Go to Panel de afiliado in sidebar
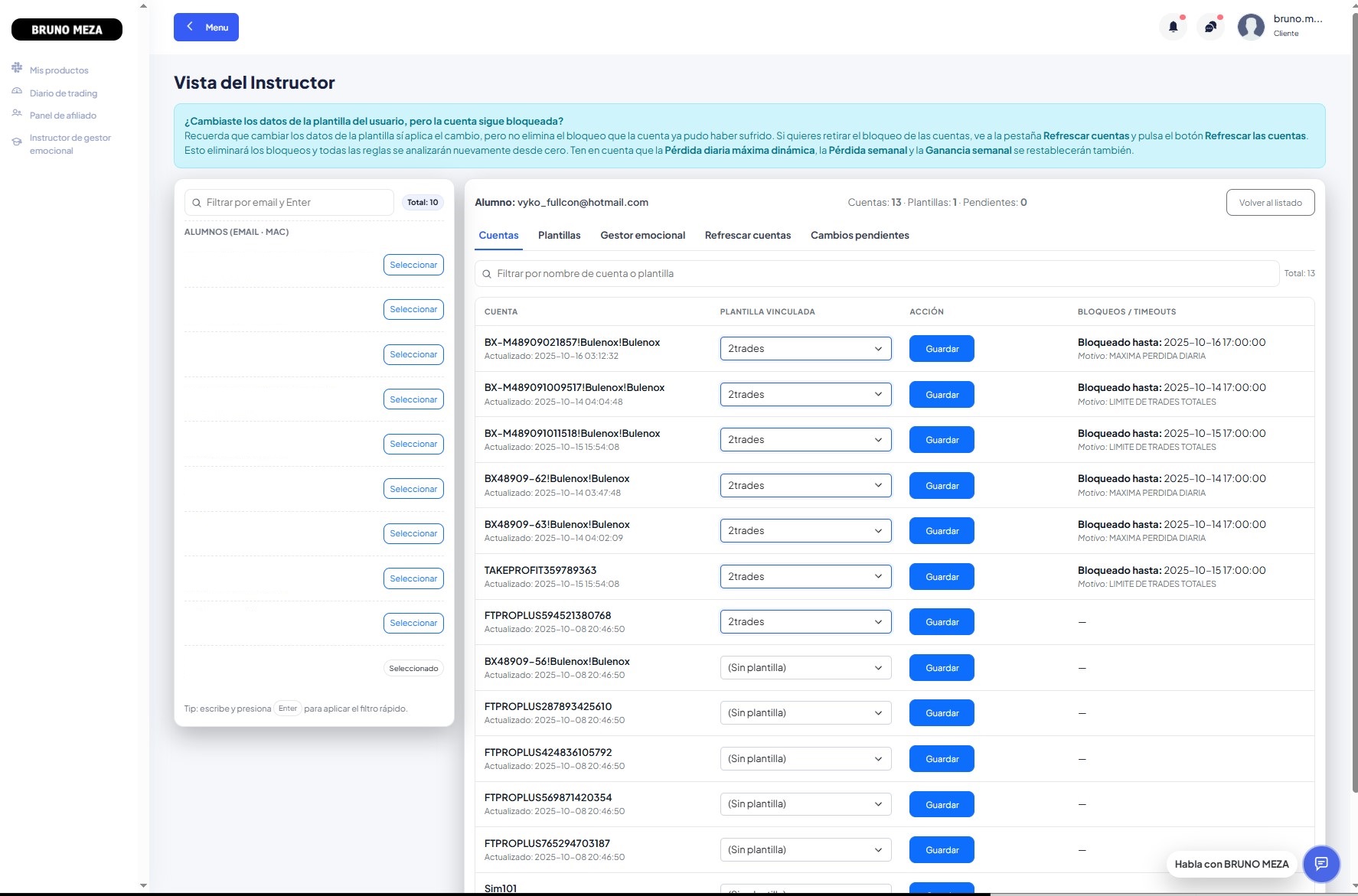This screenshot has height=896, width=1358. 63,116
